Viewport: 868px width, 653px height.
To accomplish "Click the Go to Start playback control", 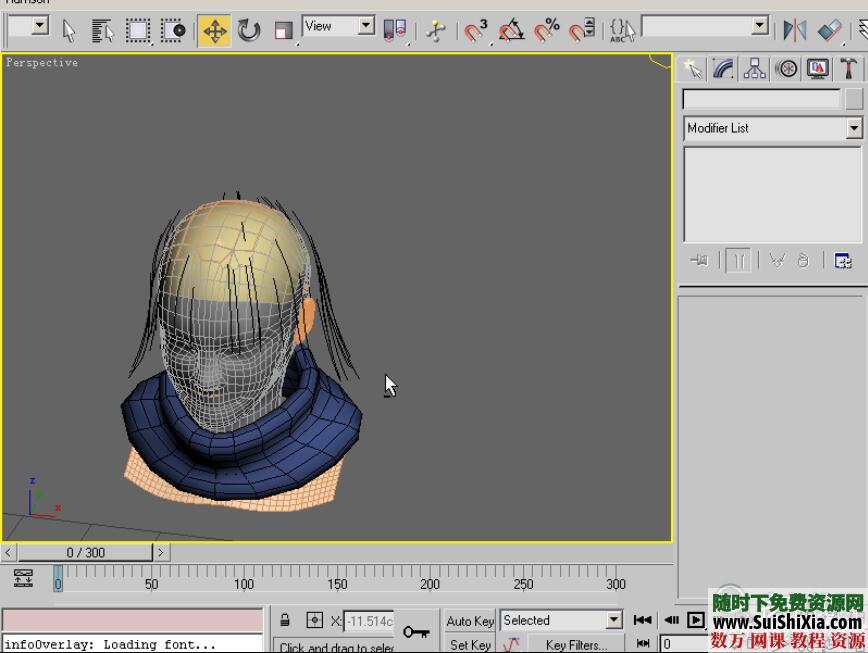I will click(x=641, y=619).
